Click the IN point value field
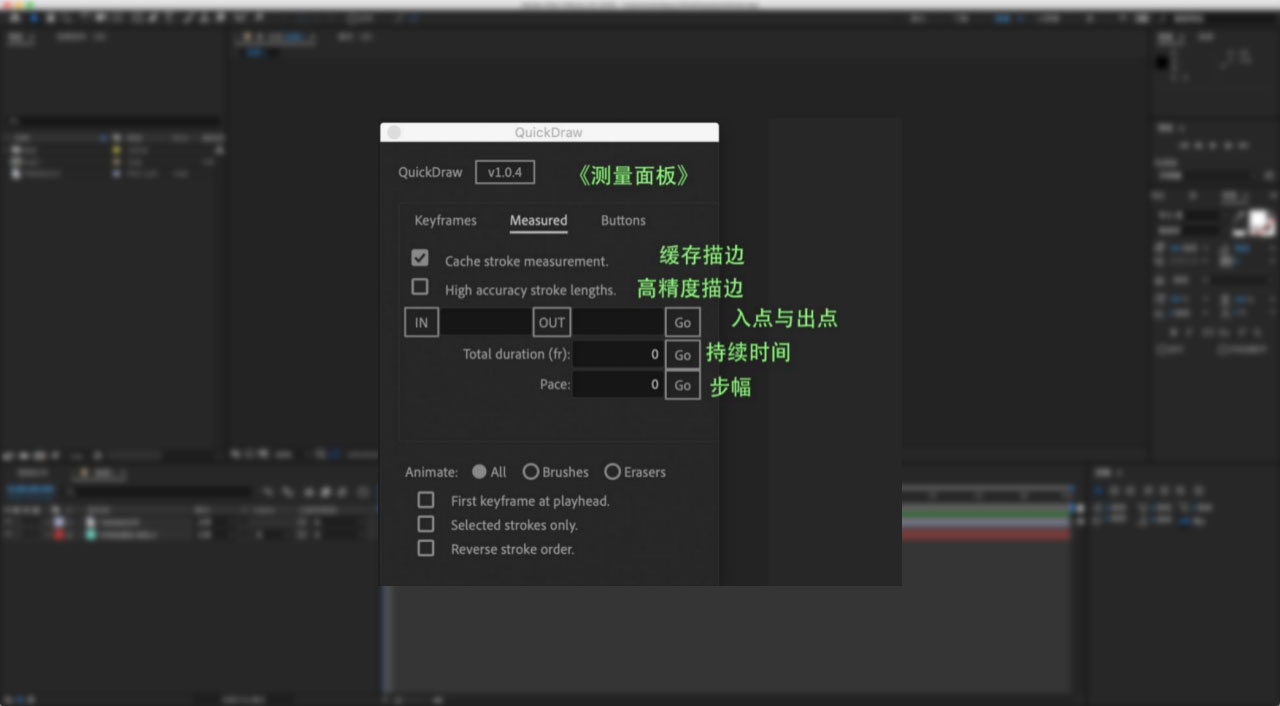The image size is (1280, 706). [x=486, y=322]
